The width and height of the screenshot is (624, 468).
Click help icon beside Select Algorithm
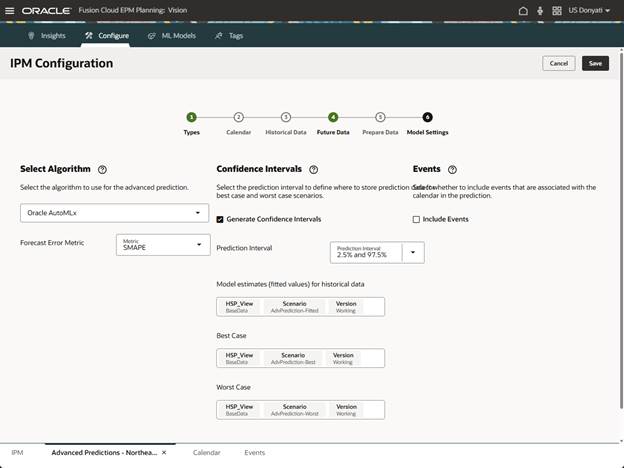(x=102, y=170)
